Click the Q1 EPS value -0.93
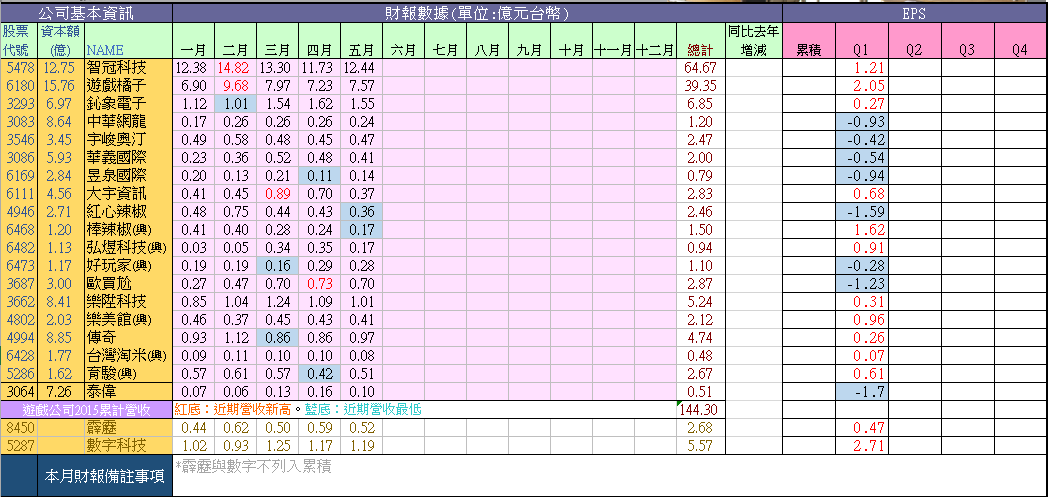This screenshot has width=1048, height=497. [862, 122]
